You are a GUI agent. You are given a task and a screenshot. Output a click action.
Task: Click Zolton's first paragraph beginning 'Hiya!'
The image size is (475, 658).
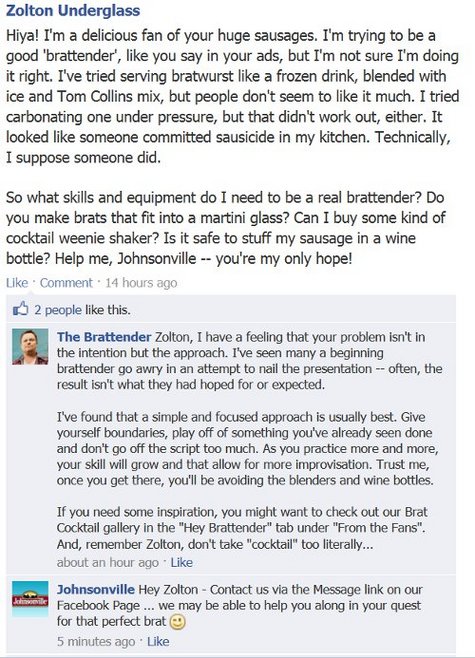coord(232,97)
